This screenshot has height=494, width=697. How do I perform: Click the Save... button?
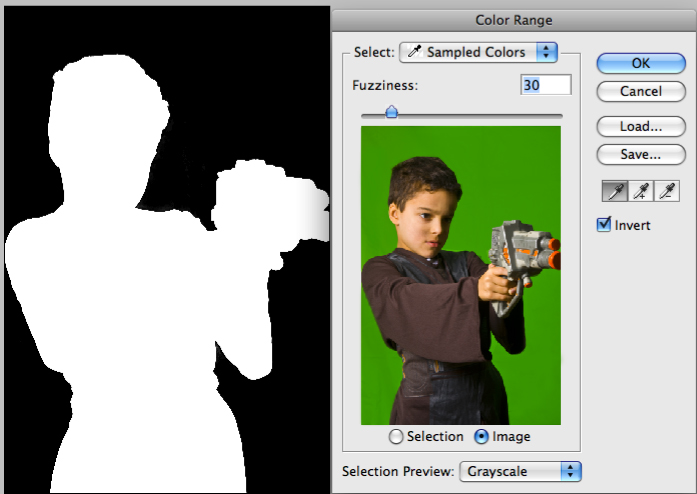(641, 154)
